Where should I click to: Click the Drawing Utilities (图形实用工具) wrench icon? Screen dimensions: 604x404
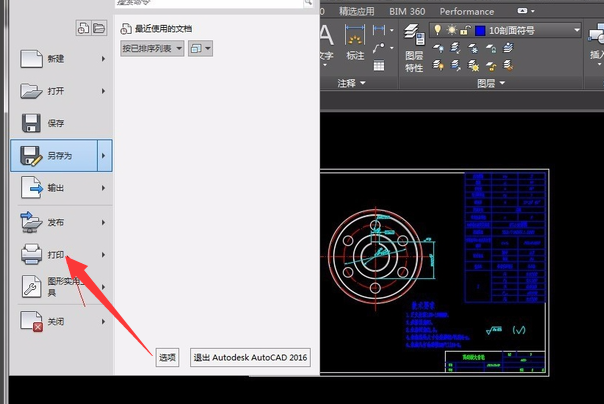pos(31,287)
